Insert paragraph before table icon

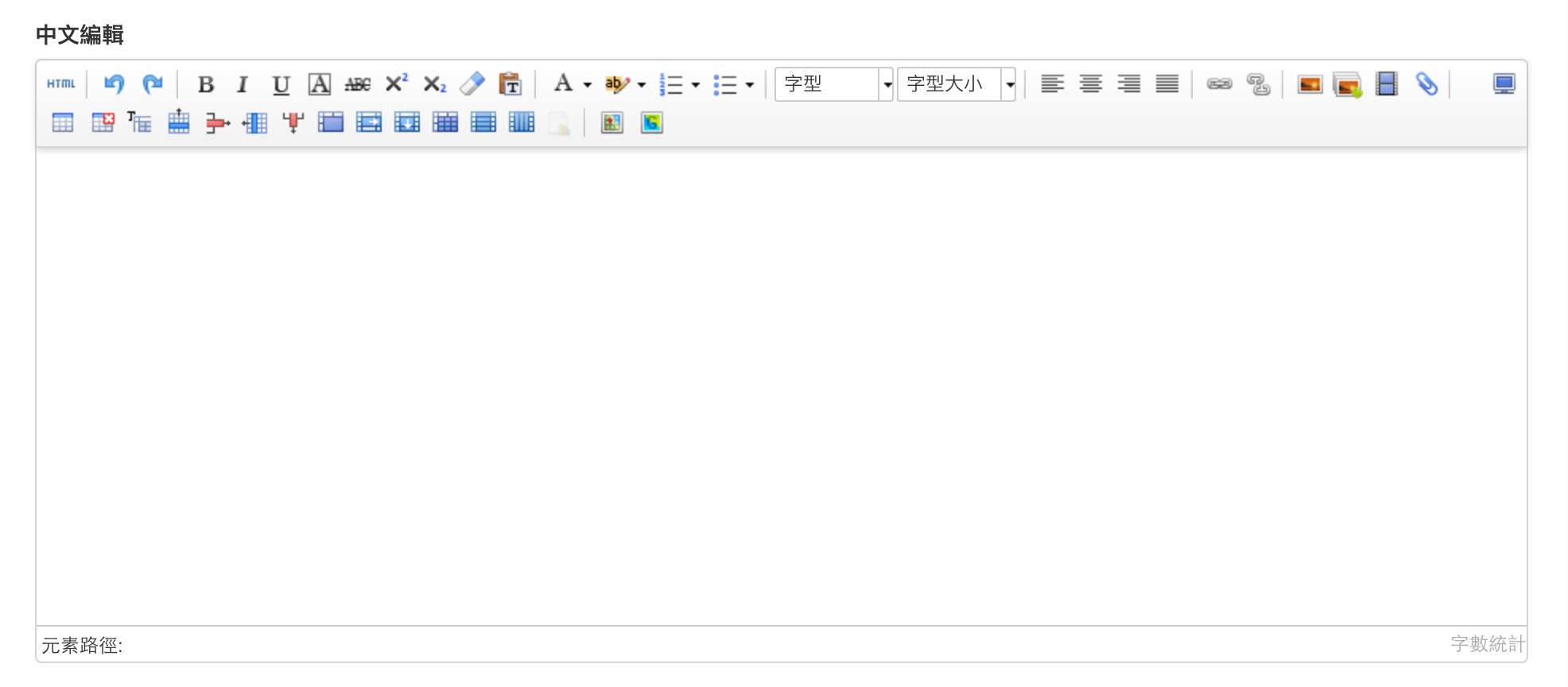pyautogui.click(x=139, y=122)
